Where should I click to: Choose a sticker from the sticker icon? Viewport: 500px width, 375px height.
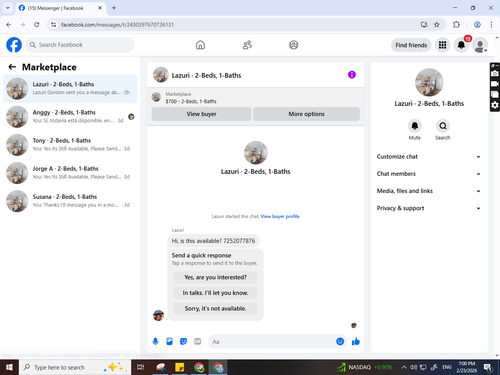[x=183, y=341]
